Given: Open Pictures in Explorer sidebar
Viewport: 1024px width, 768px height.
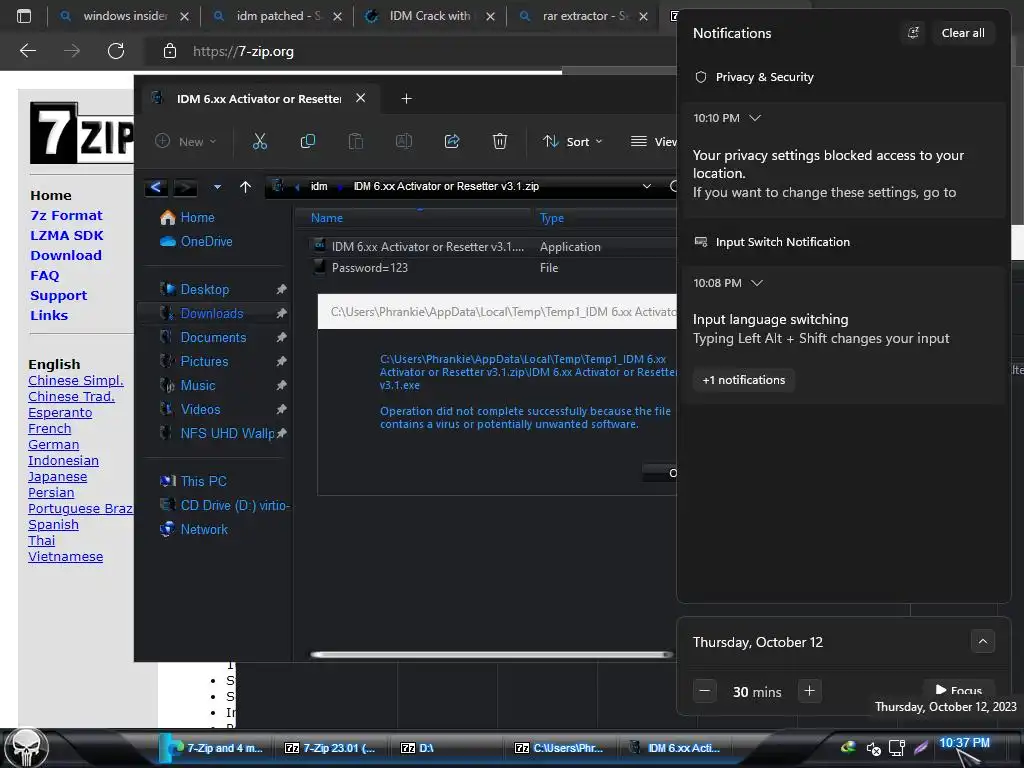Looking at the screenshot, I should 204,362.
